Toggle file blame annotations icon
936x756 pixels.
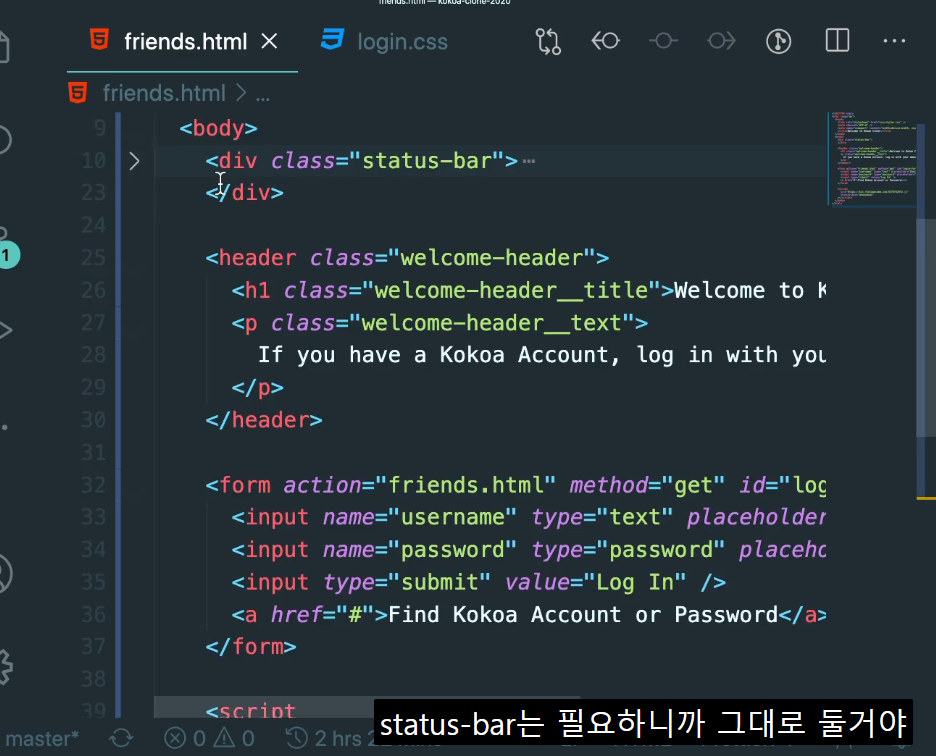click(778, 41)
